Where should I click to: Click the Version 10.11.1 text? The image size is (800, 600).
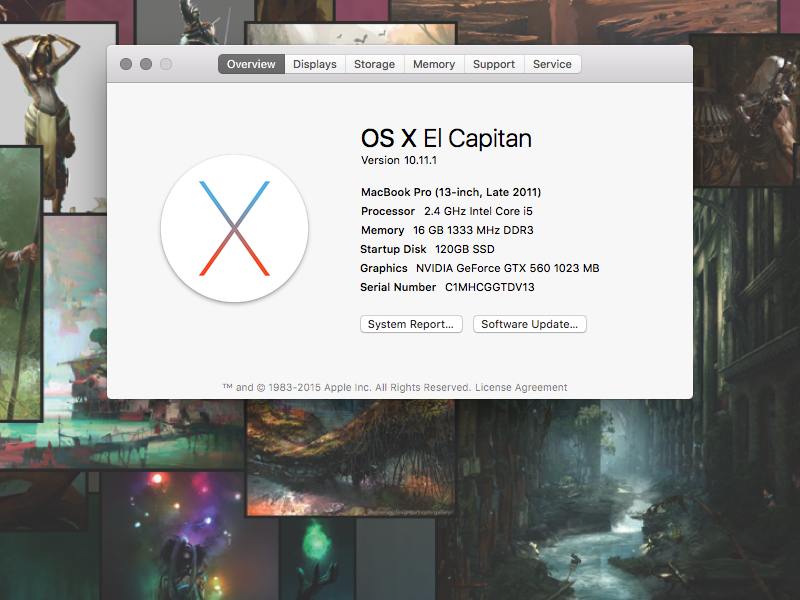399,160
